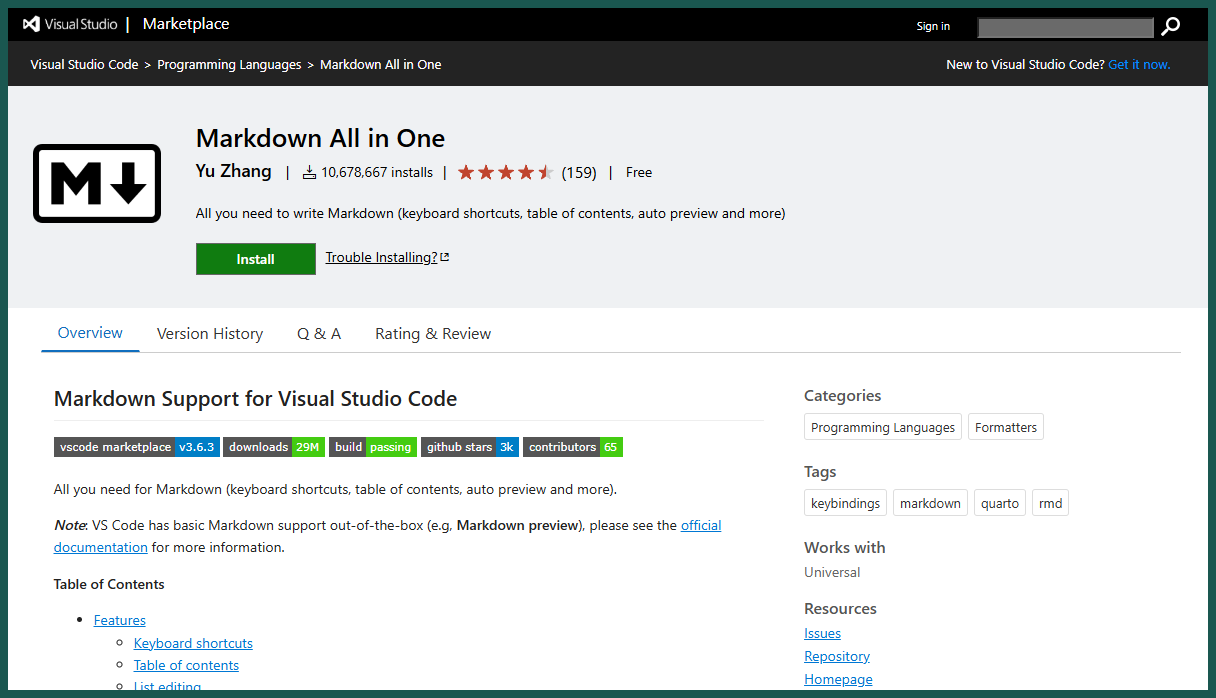The image size is (1216, 698).
Task: Click the Get it now link
Action: (1139, 64)
